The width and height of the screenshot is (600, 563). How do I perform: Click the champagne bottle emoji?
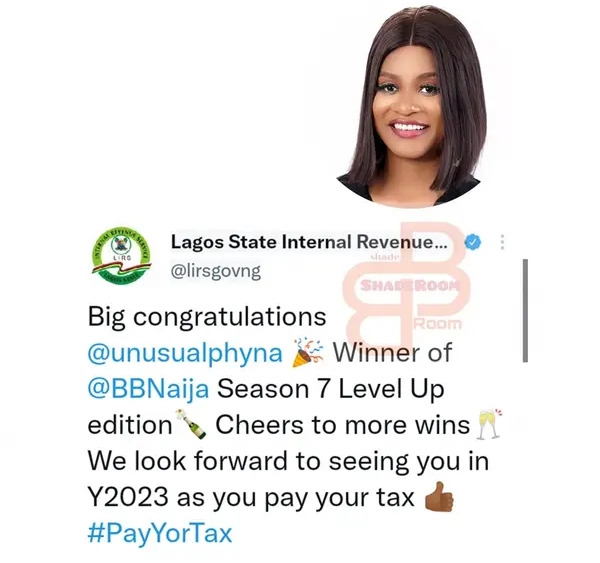click(191, 424)
